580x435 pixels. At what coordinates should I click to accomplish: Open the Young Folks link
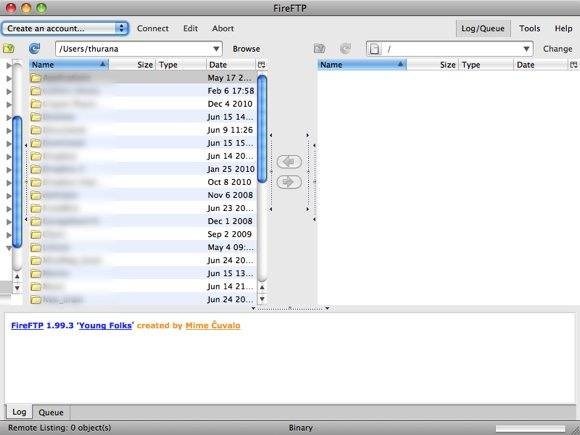[105, 326]
